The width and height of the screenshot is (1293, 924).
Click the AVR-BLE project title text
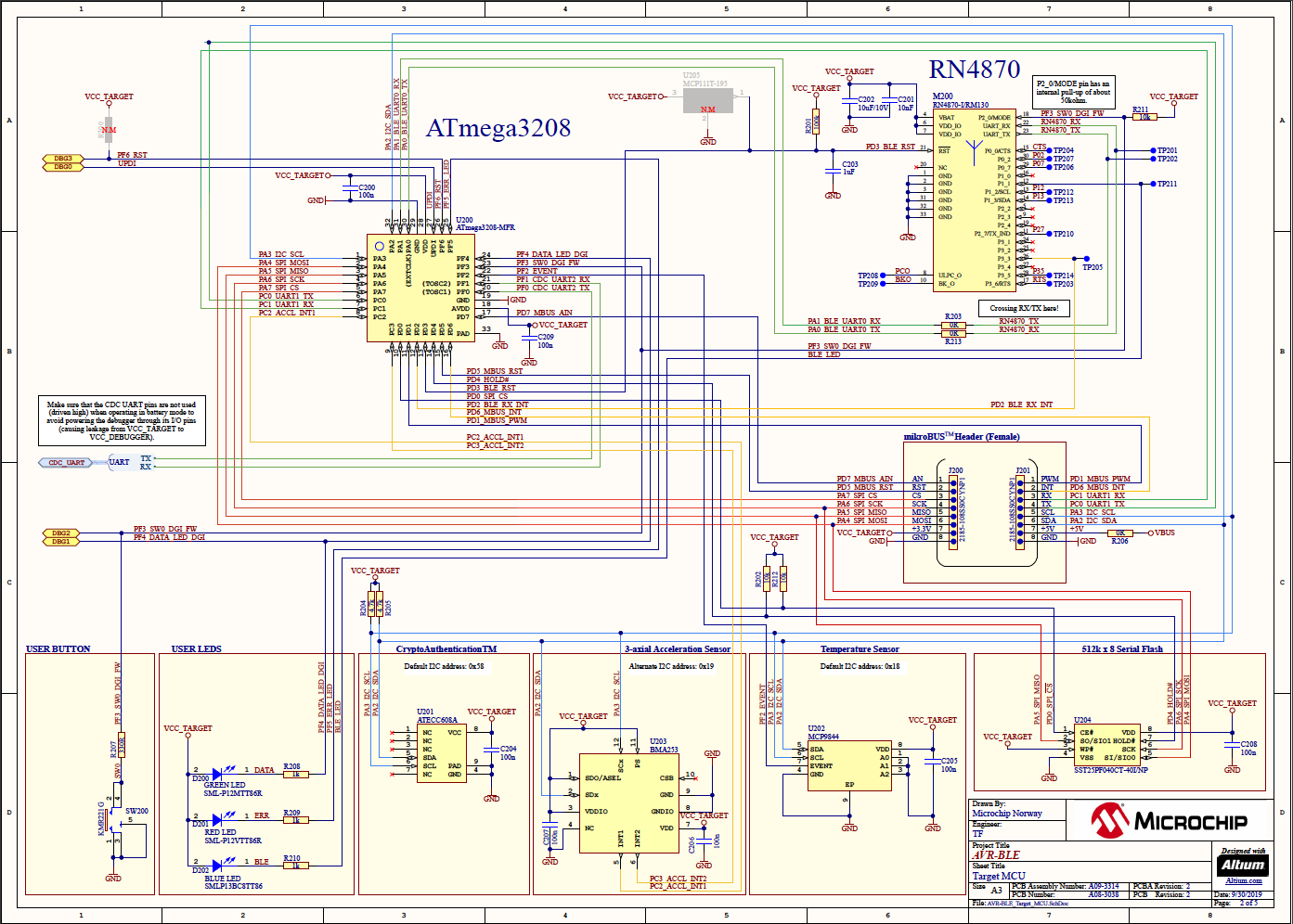[x=996, y=854]
